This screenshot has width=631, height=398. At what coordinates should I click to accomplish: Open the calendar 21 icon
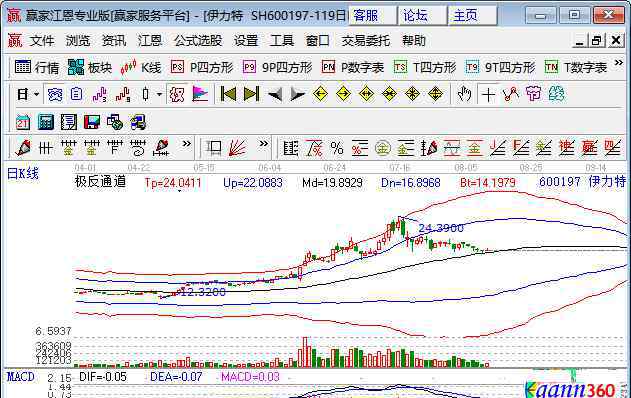point(23,122)
